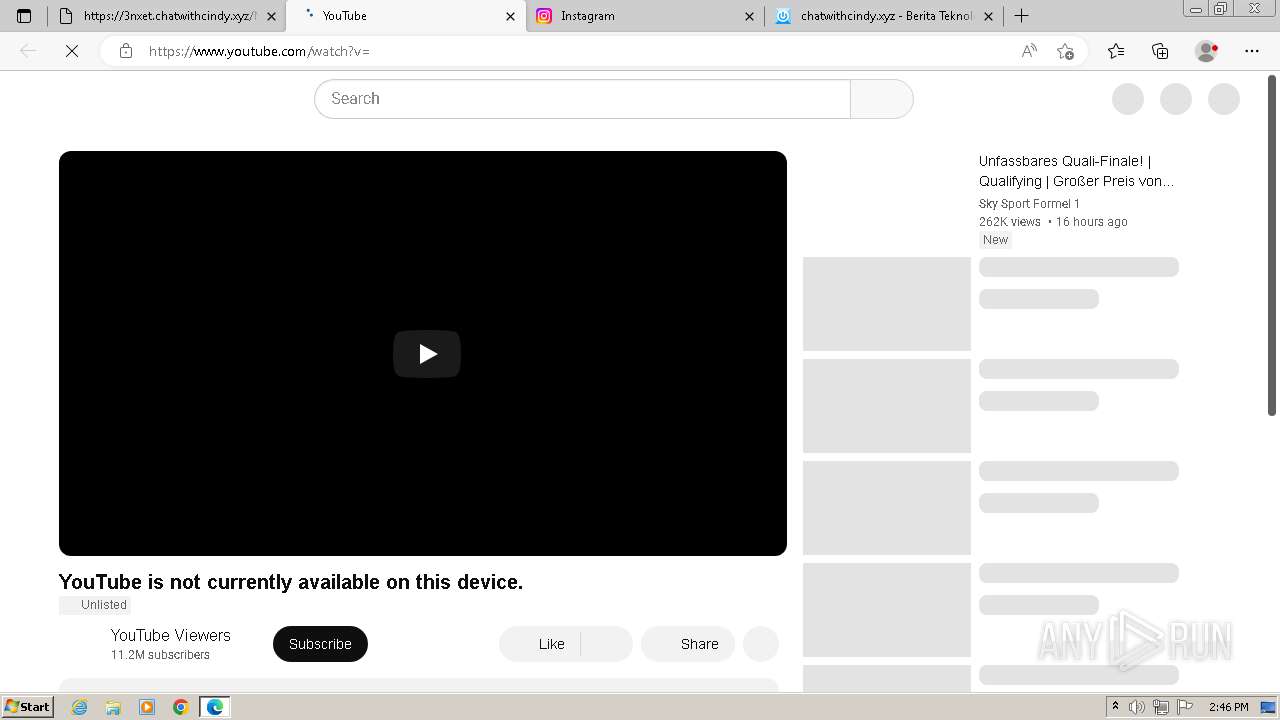Open the Unfassbares Quali-Finale video title
This screenshot has height=720, width=1280.
click(x=1076, y=171)
